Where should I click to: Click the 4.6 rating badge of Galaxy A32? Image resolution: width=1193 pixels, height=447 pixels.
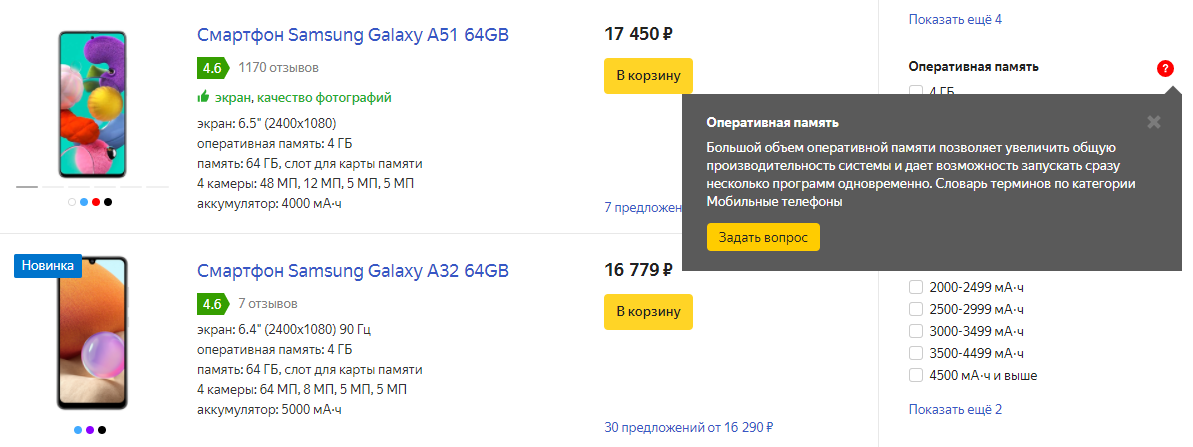pos(212,303)
